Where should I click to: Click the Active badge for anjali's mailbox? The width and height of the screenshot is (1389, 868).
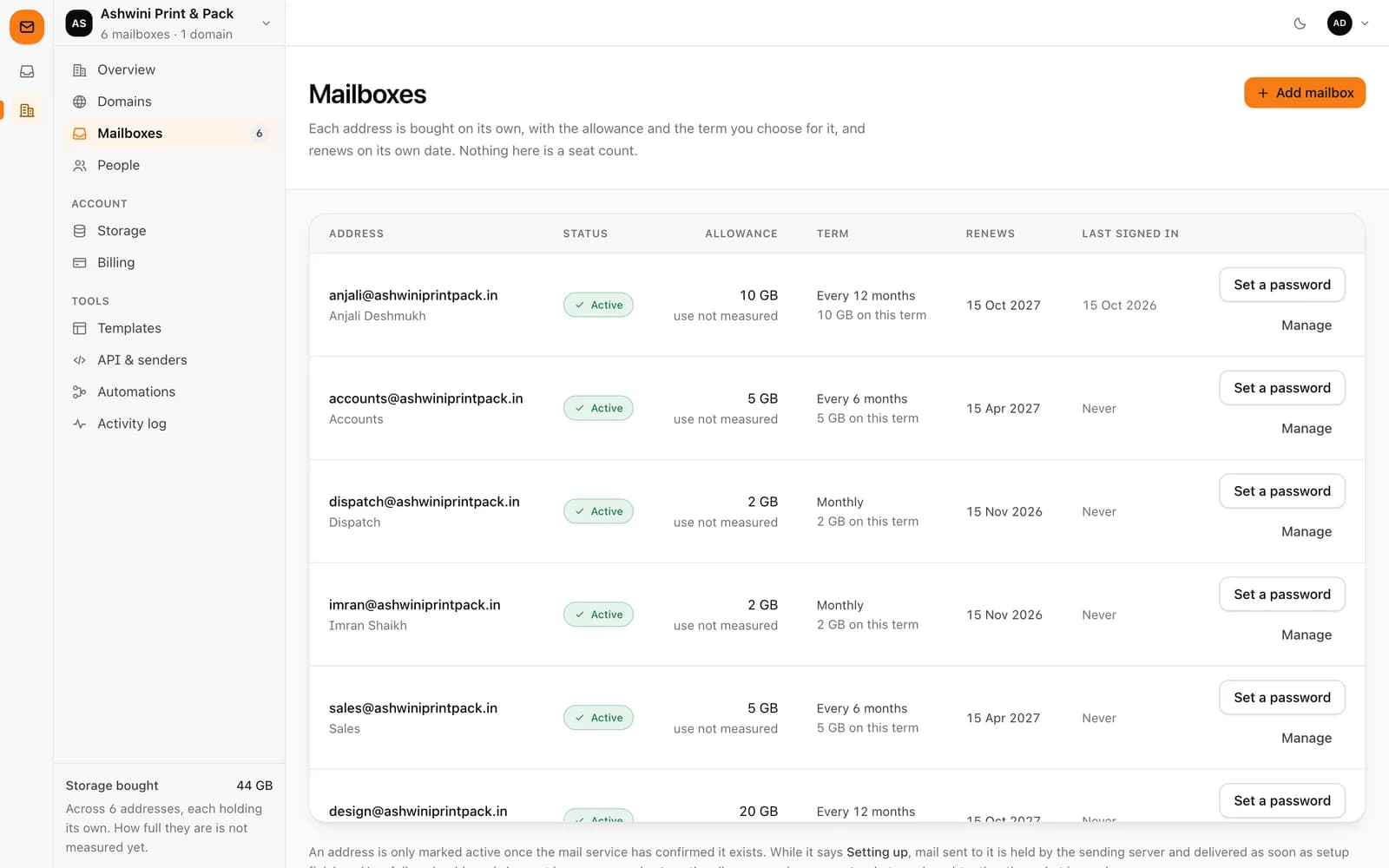[598, 305]
